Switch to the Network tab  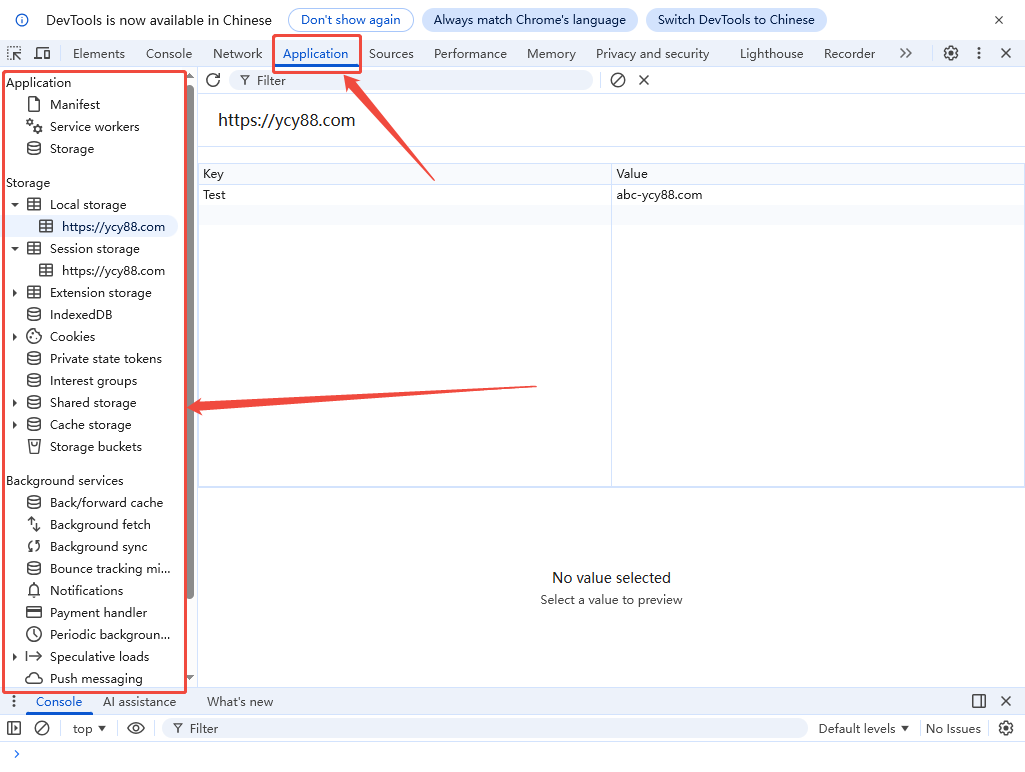237,53
